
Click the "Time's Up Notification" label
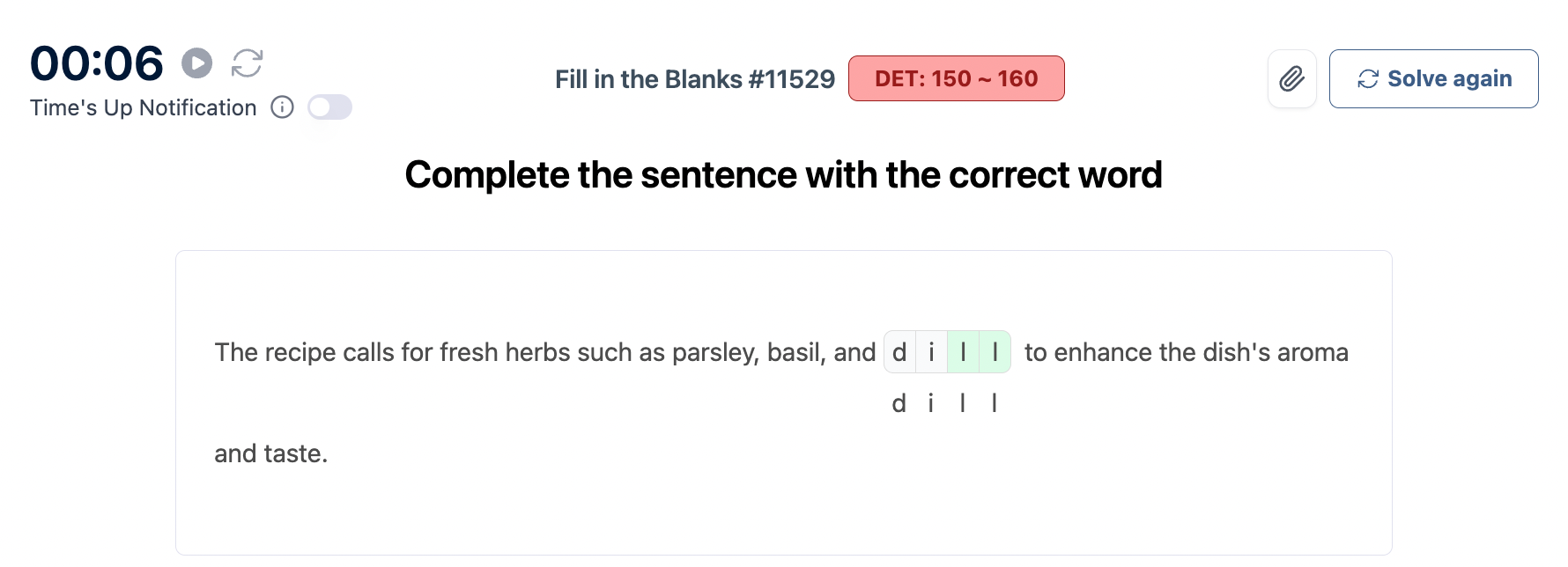pos(143,107)
